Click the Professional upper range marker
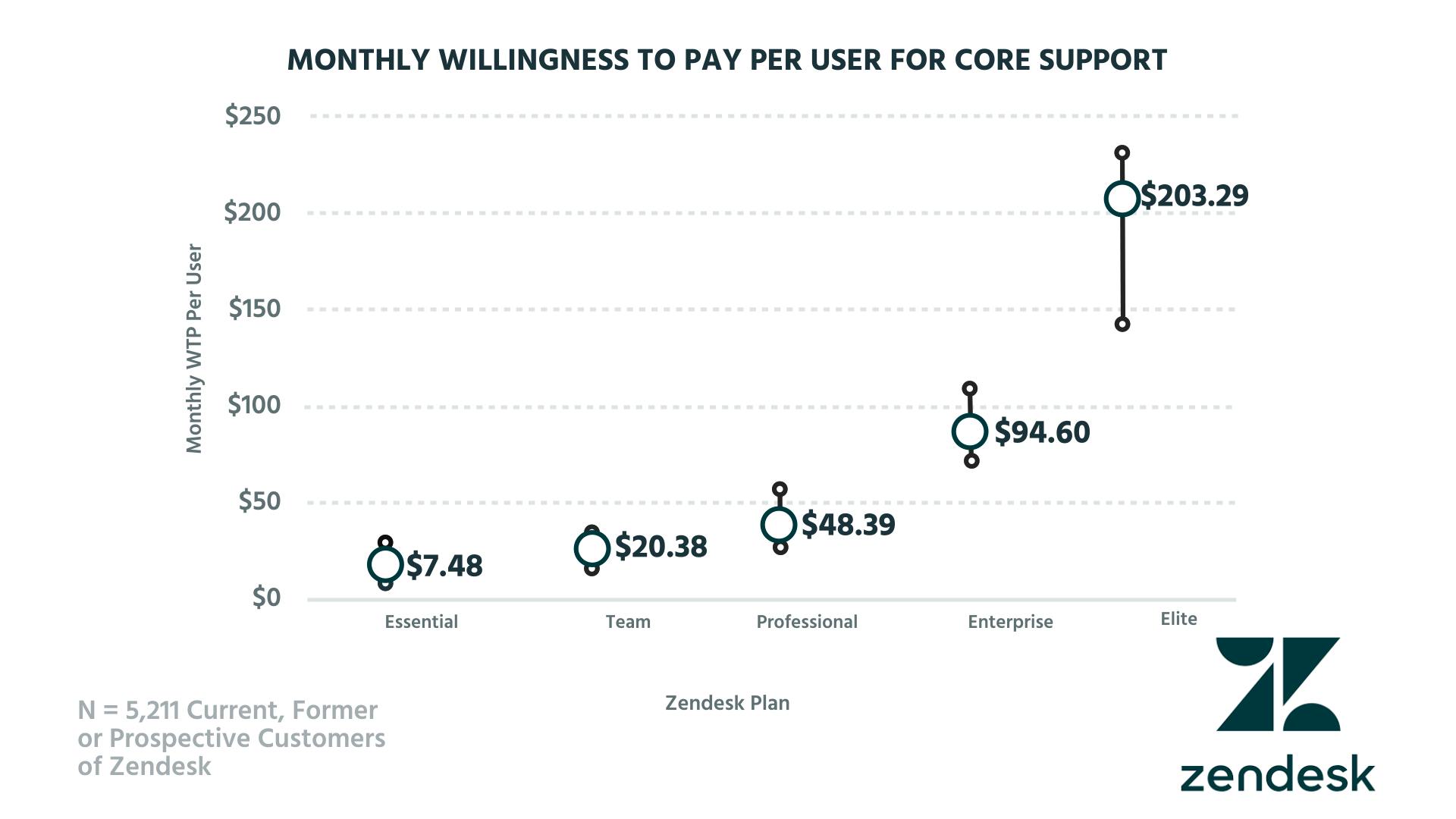This screenshot has width=1456, height=819. [x=780, y=489]
